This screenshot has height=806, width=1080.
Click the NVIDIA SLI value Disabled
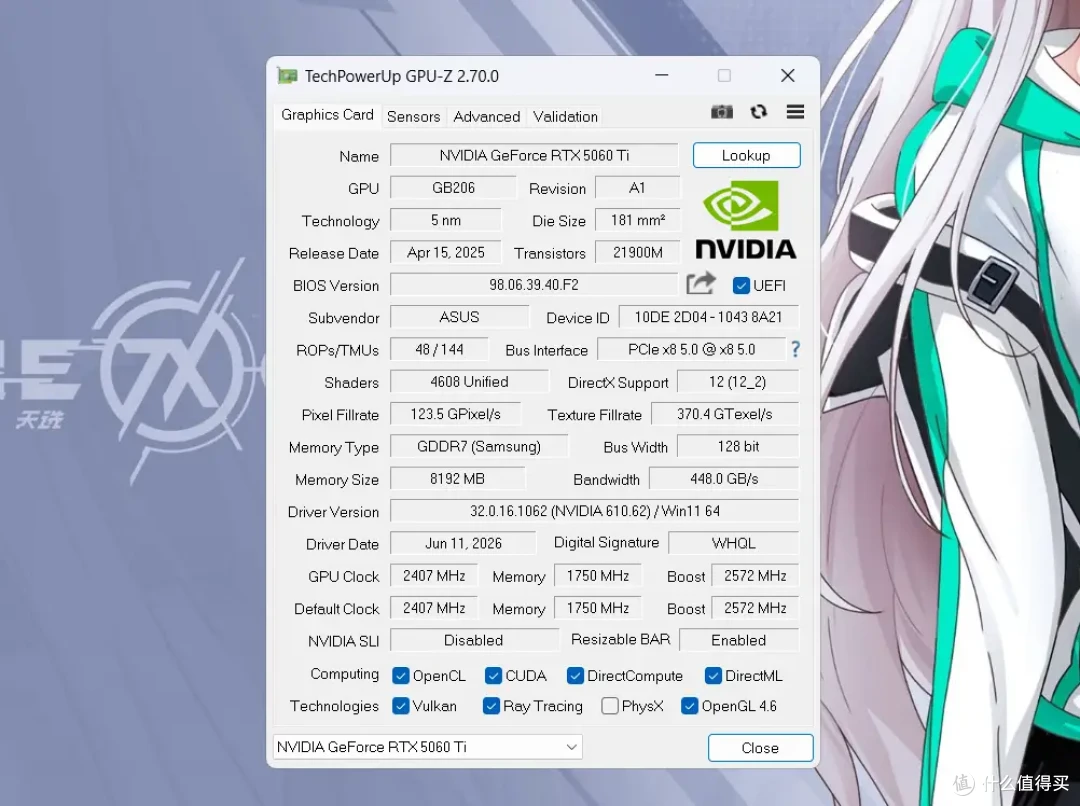[474, 640]
